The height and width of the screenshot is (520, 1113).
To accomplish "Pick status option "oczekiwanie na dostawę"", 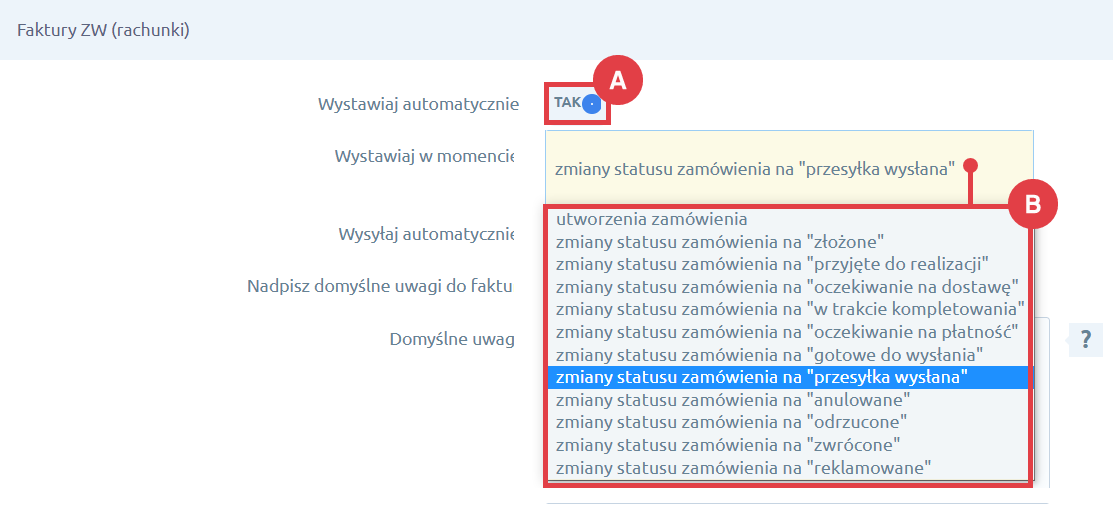I will [x=789, y=287].
